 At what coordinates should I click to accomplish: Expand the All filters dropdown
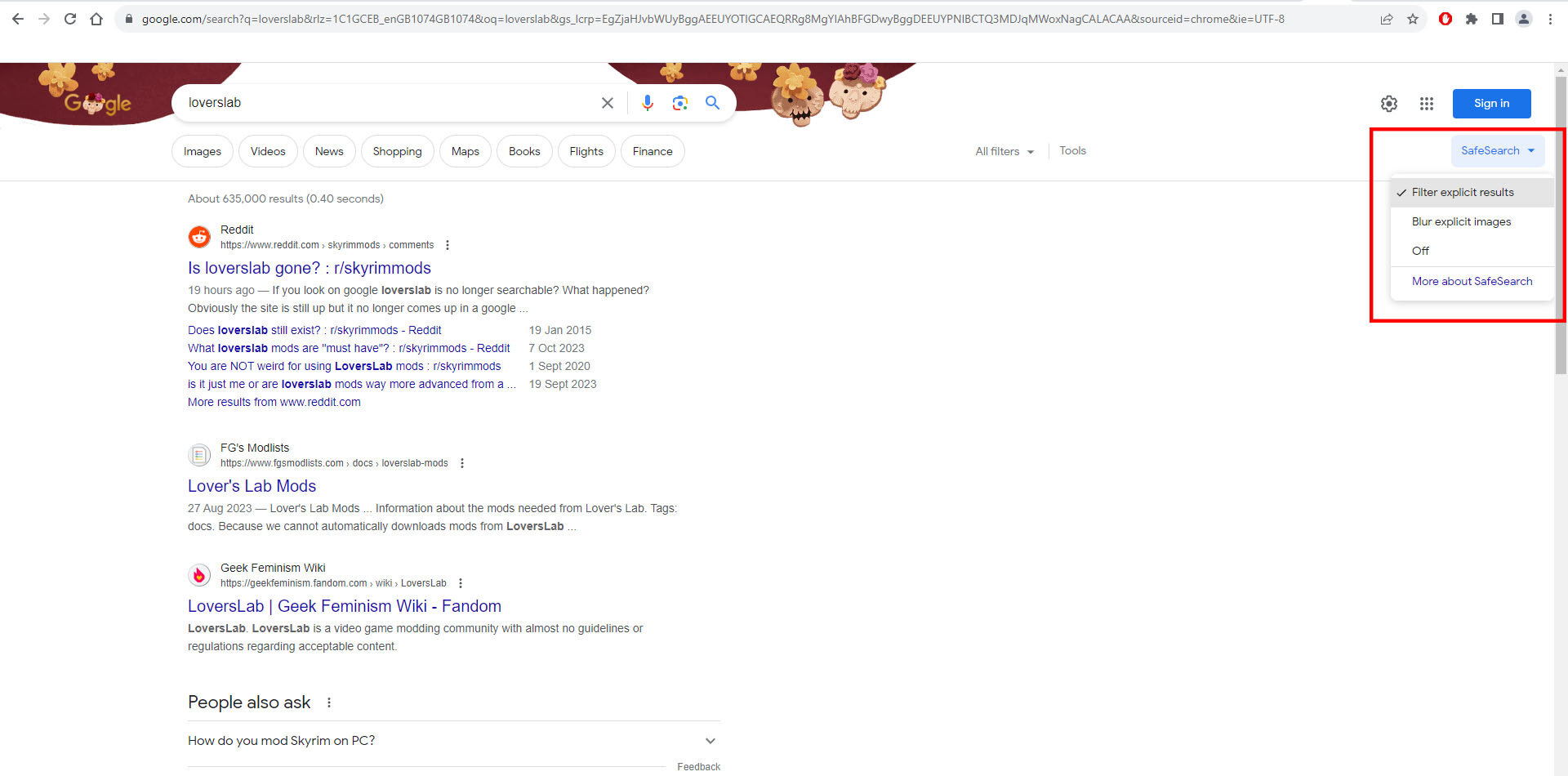(1004, 152)
